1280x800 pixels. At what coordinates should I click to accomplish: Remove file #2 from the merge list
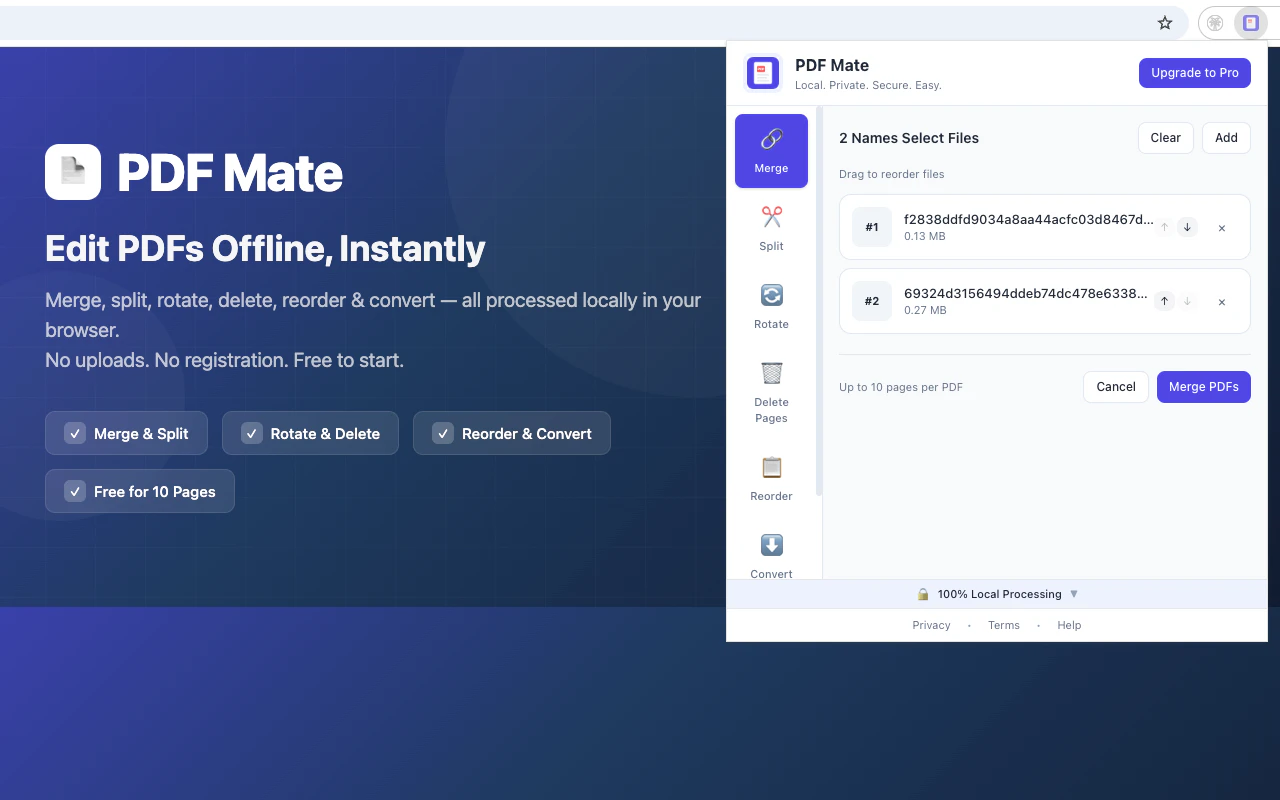click(1222, 302)
